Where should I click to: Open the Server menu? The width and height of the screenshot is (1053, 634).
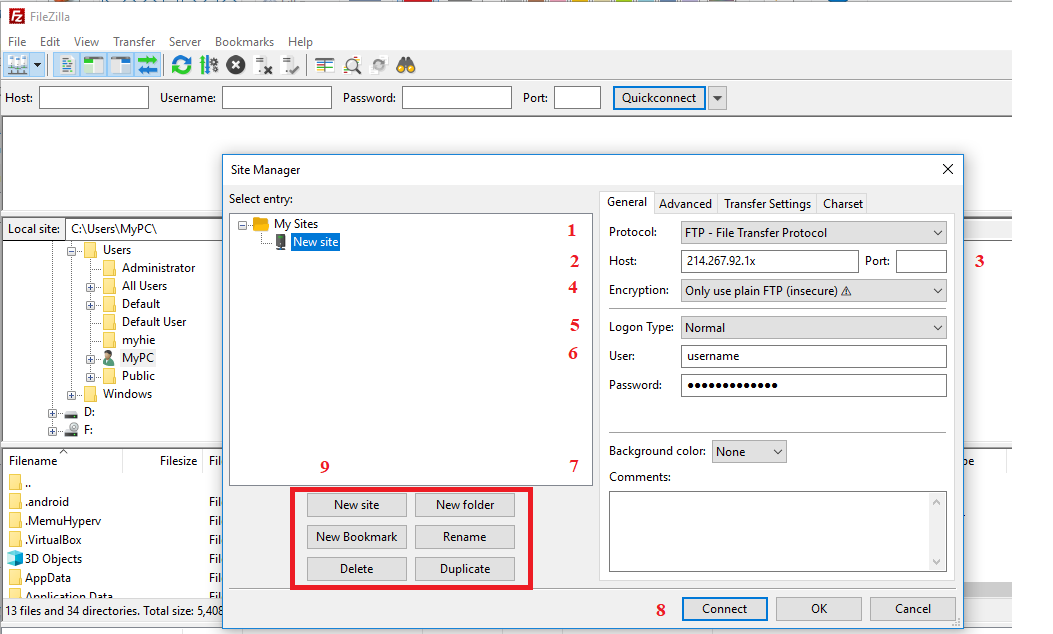pos(185,42)
